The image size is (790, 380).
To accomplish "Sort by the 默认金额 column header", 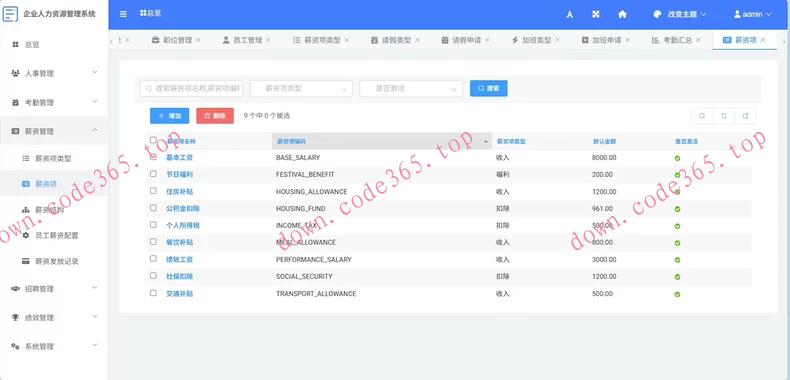I will point(604,142).
